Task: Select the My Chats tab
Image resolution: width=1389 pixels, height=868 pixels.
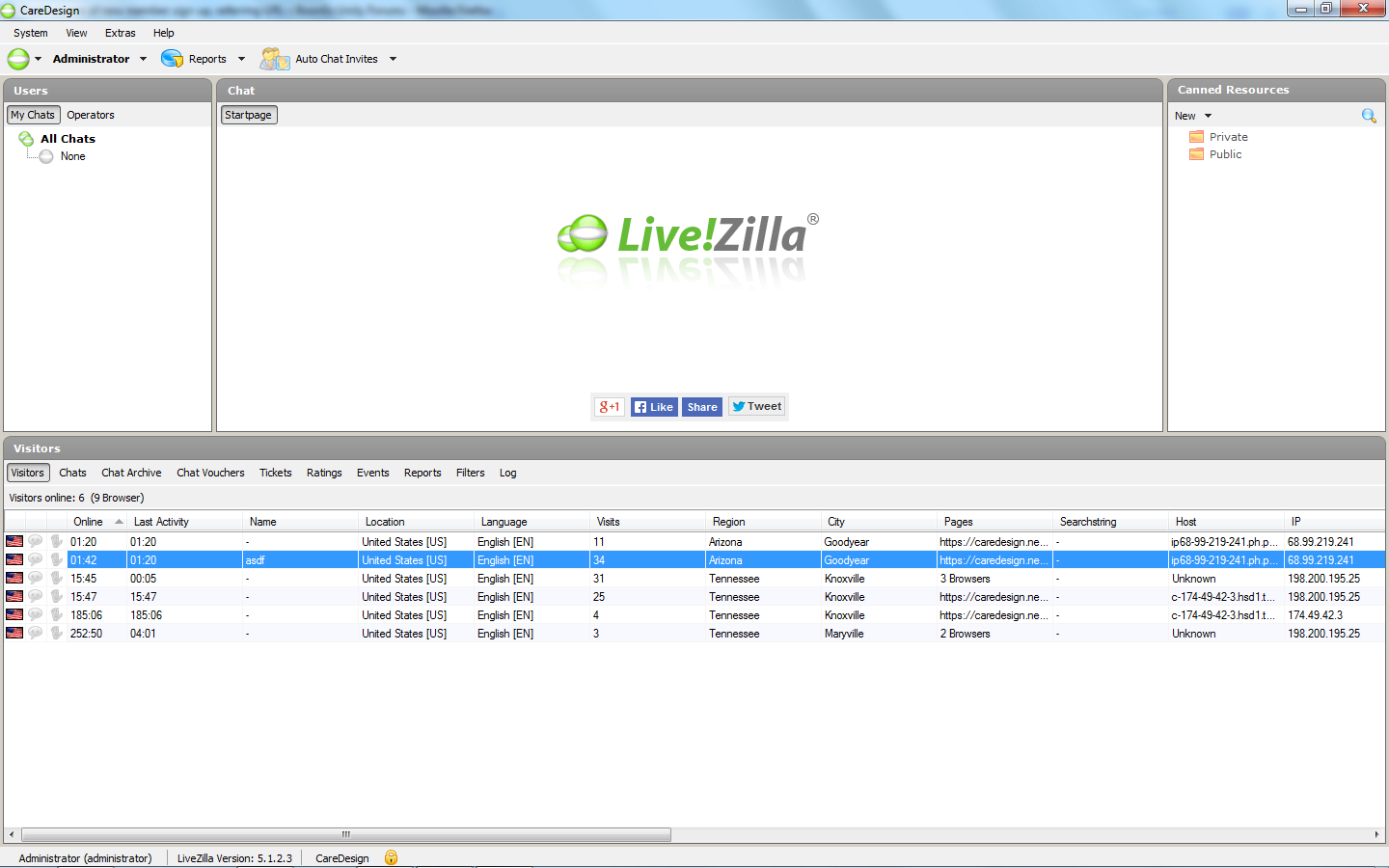Action: pos(34,115)
